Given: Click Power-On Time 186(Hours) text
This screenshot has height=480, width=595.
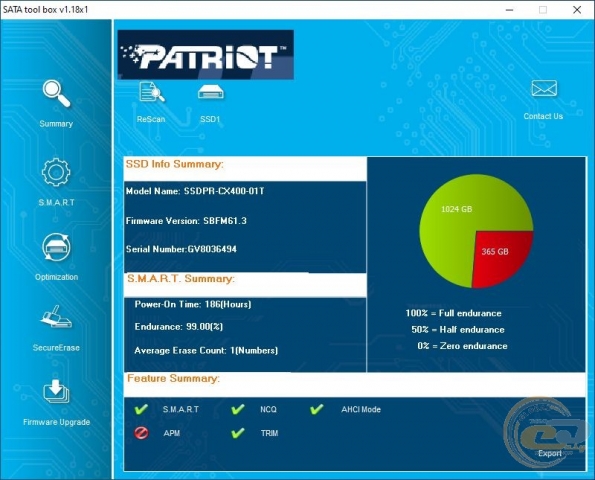Looking at the screenshot, I should tap(193, 304).
